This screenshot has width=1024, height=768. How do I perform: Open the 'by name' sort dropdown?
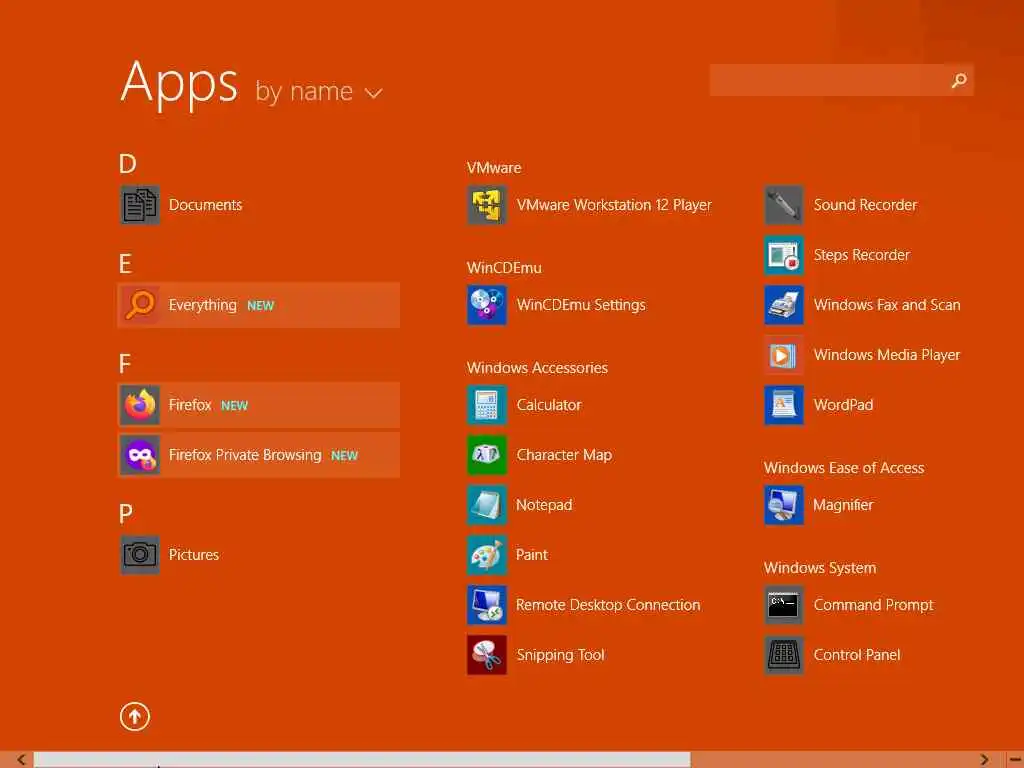pyautogui.click(x=319, y=91)
